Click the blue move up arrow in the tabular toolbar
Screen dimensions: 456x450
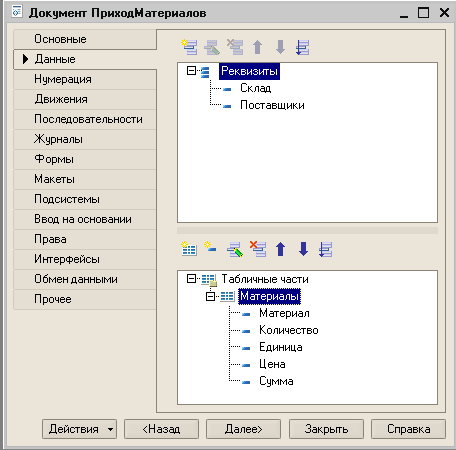(281, 249)
